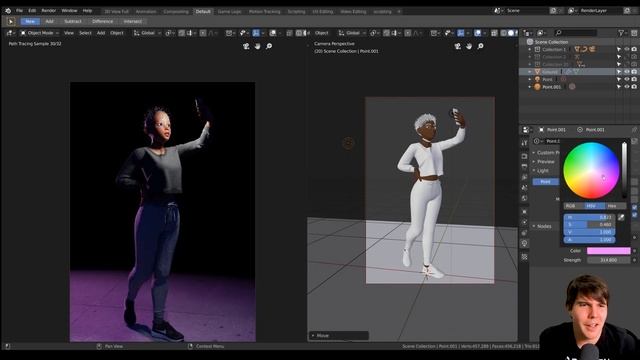The height and width of the screenshot is (360, 640).
Task: Expand Collection 1 in the outliner
Action: point(530,49)
